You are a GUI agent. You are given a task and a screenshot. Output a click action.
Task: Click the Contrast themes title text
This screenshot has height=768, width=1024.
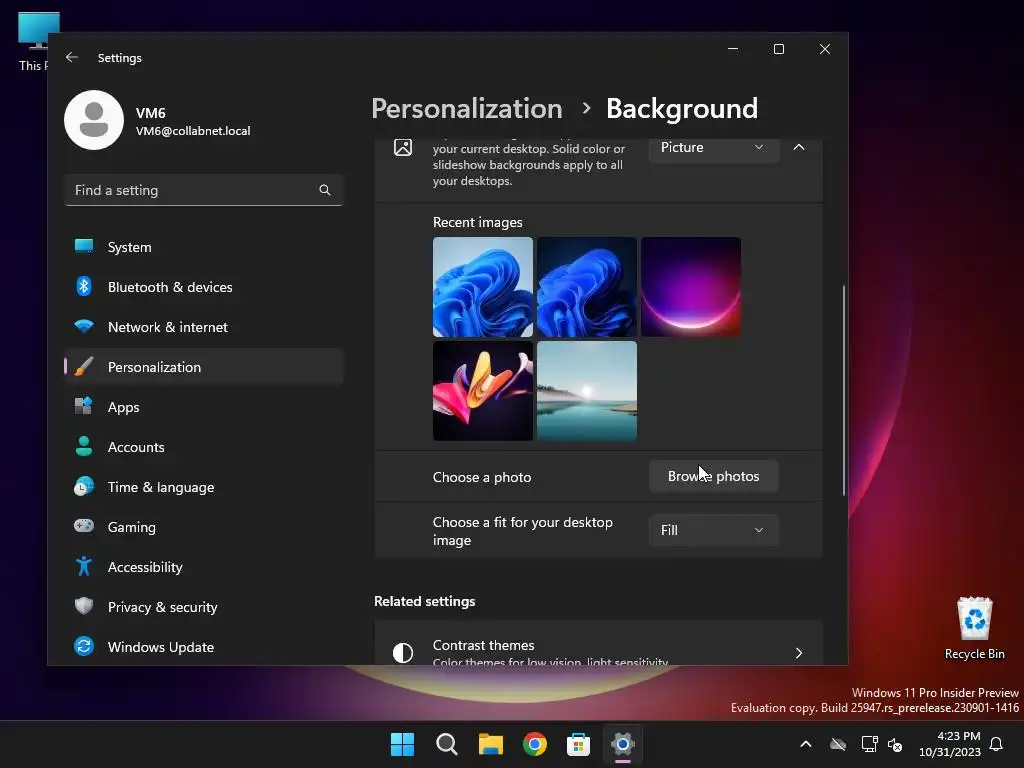coord(483,645)
